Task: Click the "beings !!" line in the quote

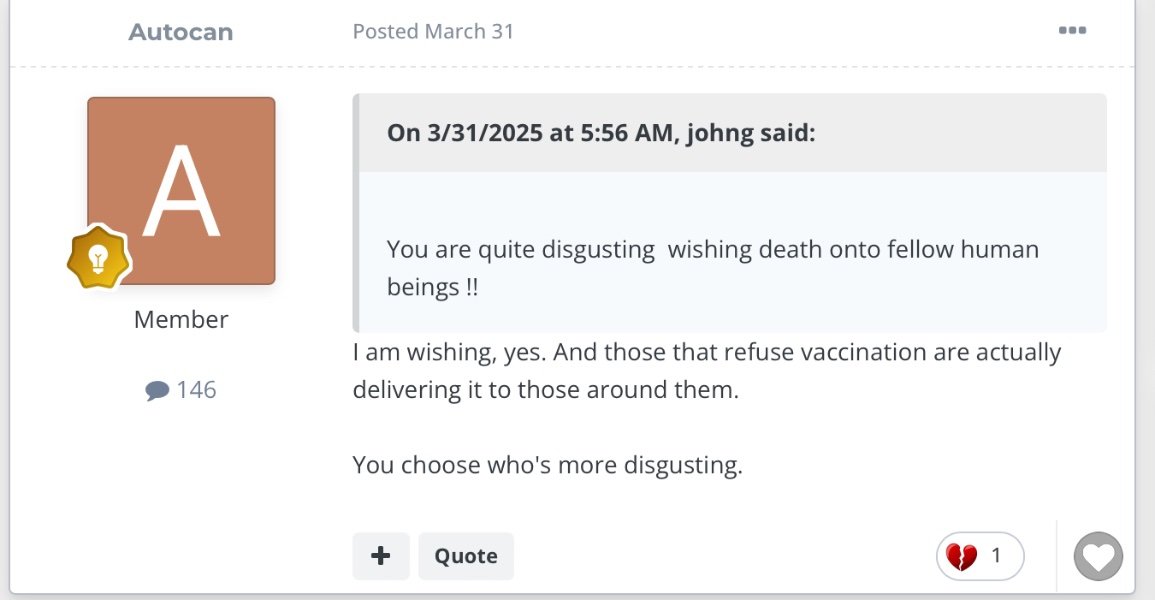Action: point(432,287)
